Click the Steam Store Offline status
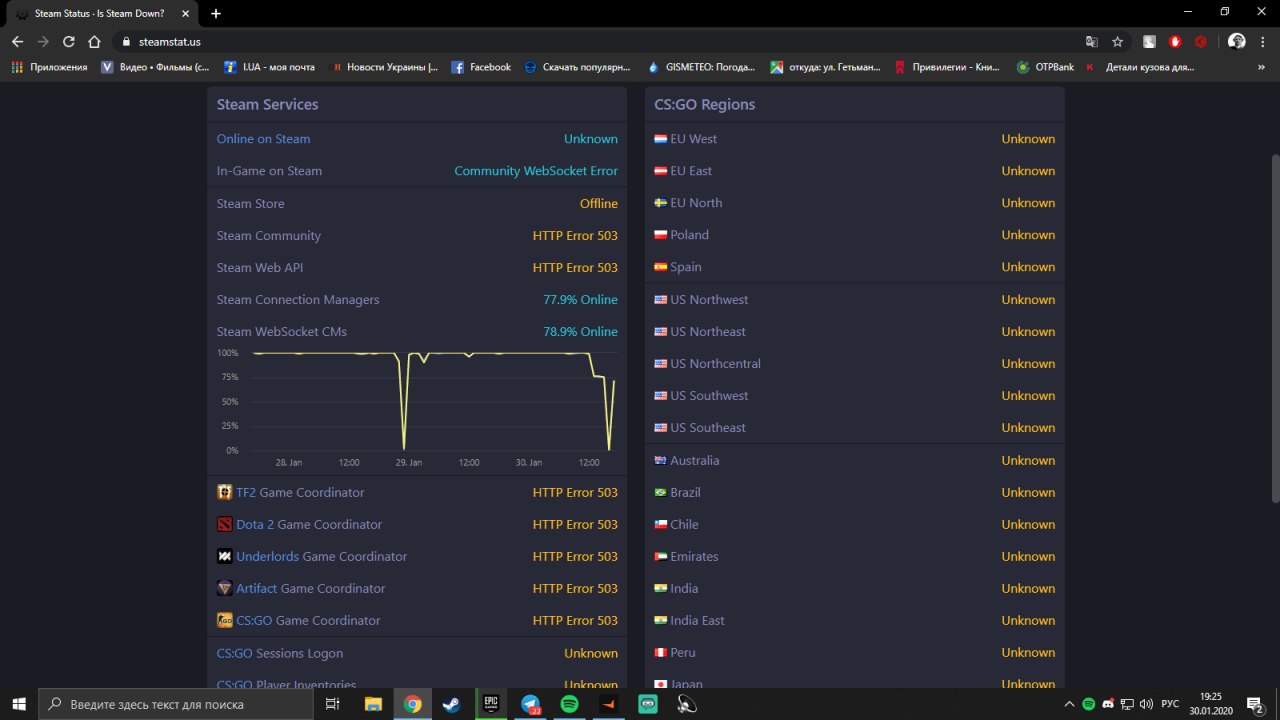 point(599,203)
